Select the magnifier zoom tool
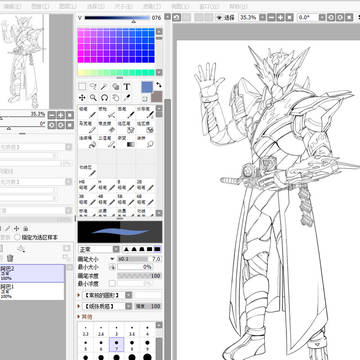Image resolution: width=360 pixels, height=360 pixels. point(93,98)
